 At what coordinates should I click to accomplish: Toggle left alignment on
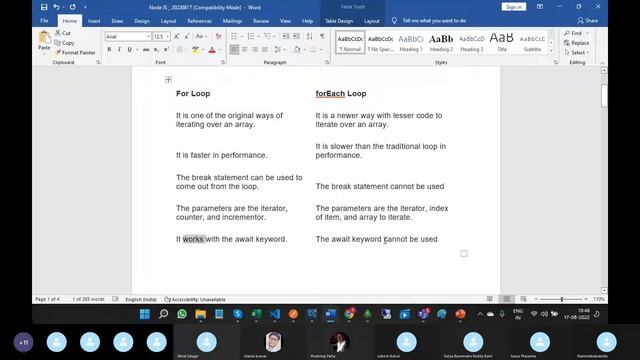[234, 49]
